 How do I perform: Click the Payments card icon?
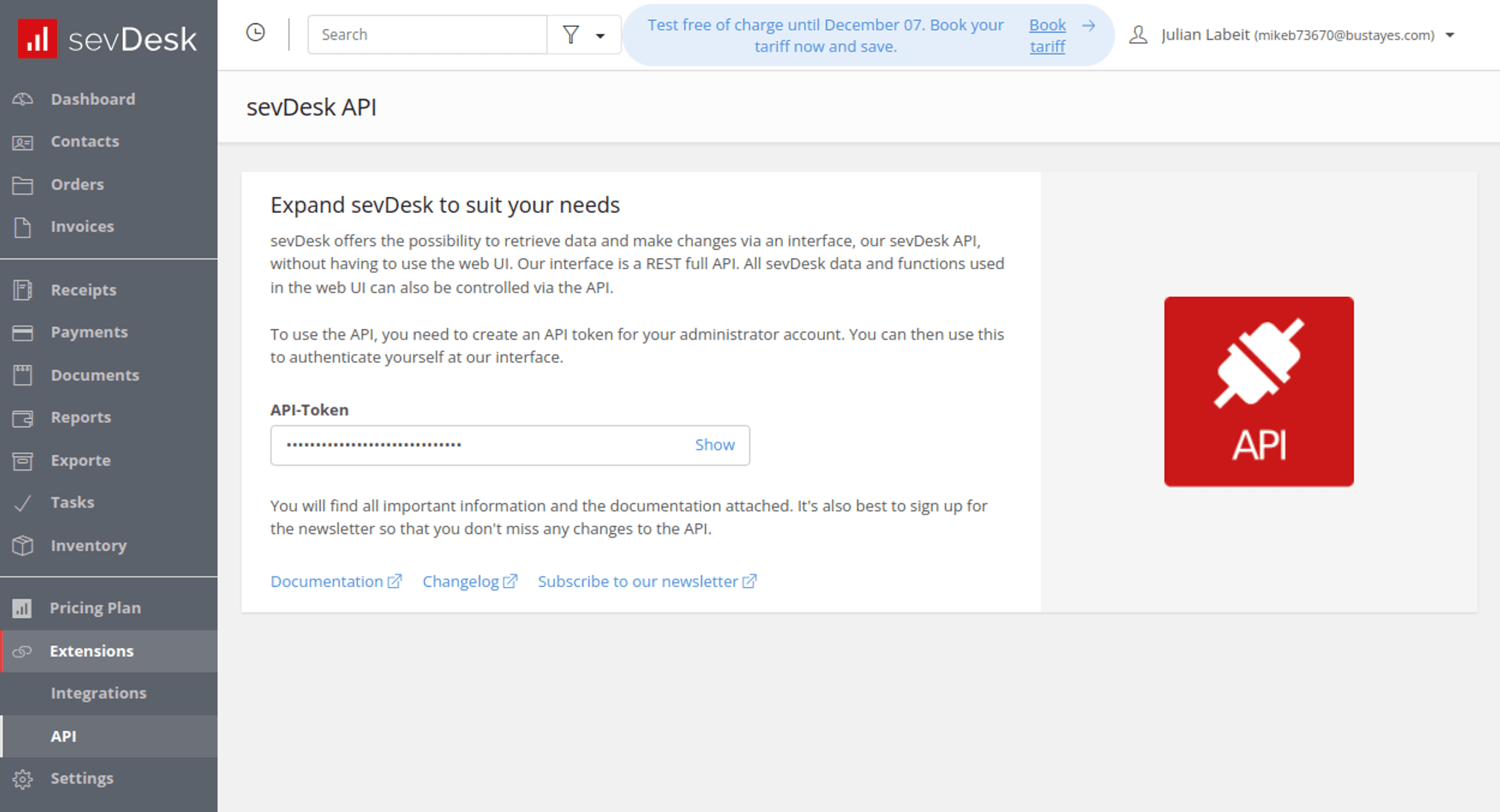coord(22,332)
